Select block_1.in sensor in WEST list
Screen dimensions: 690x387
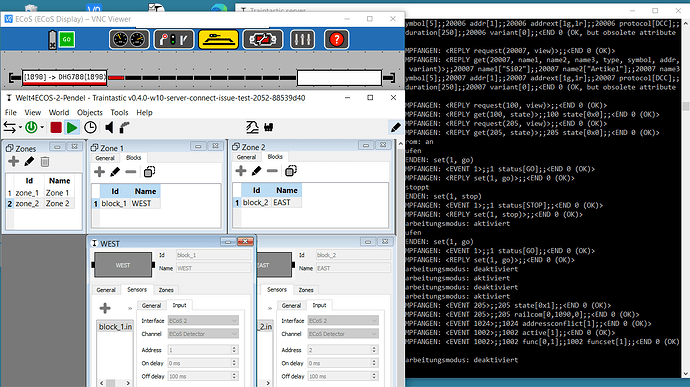(115, 327)
